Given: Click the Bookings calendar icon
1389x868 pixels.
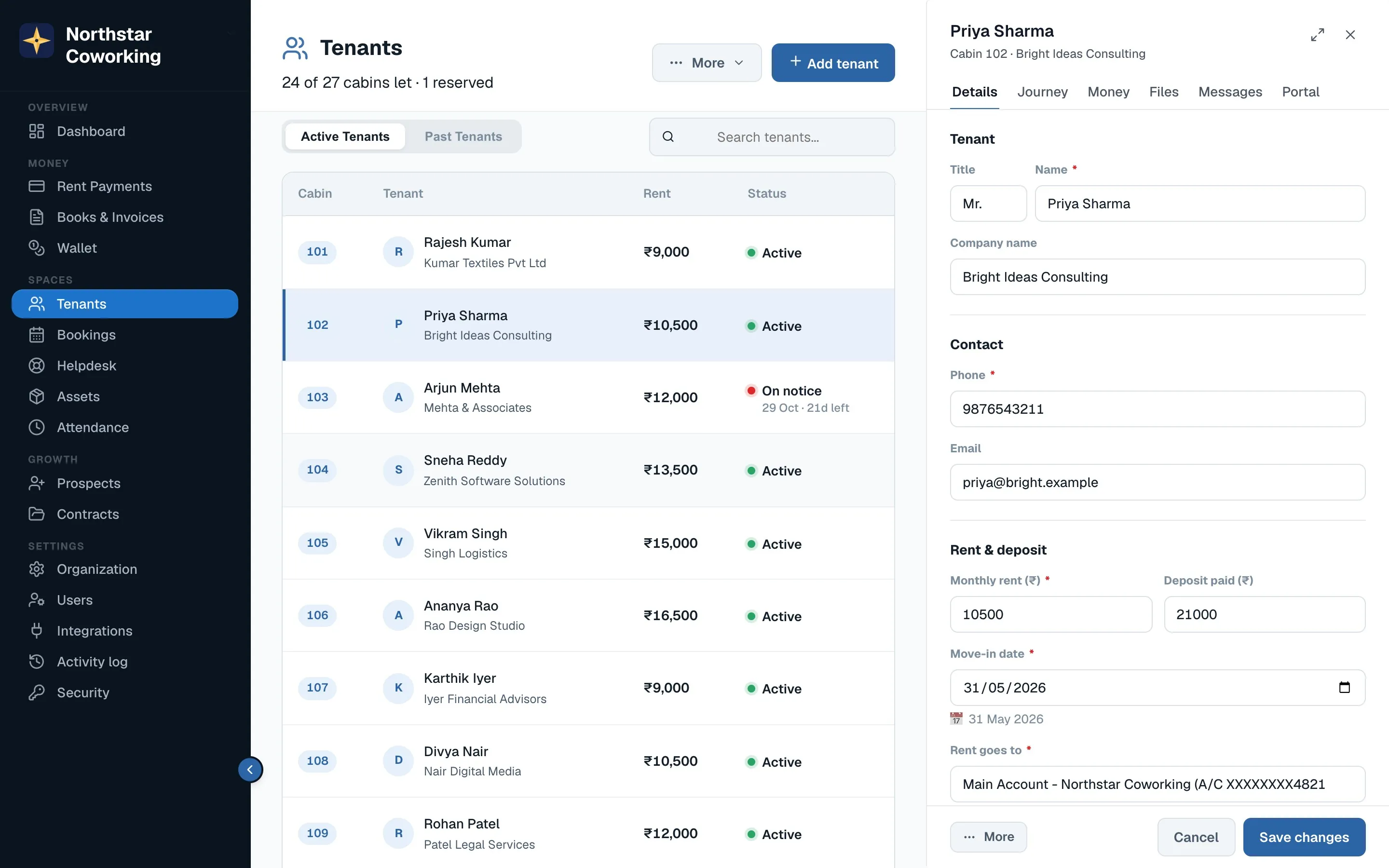Looking at the screenshot, I should pos(37,335).
